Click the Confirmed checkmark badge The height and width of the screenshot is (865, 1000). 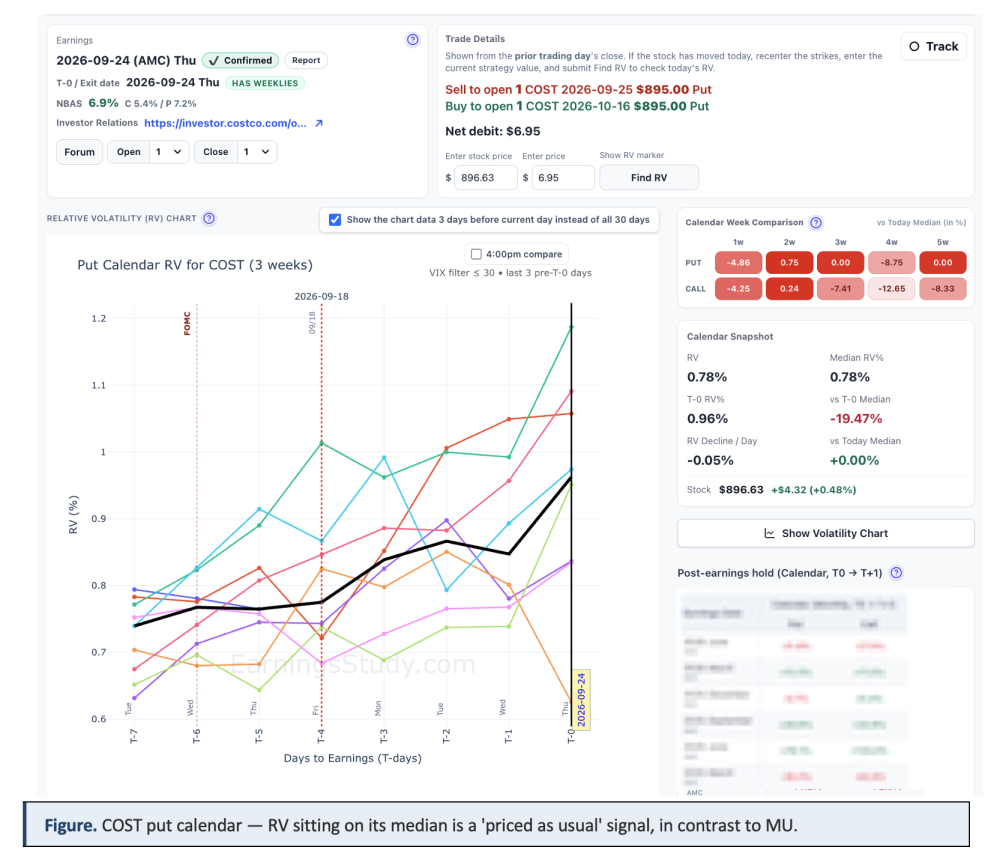[x=240, y=61]
